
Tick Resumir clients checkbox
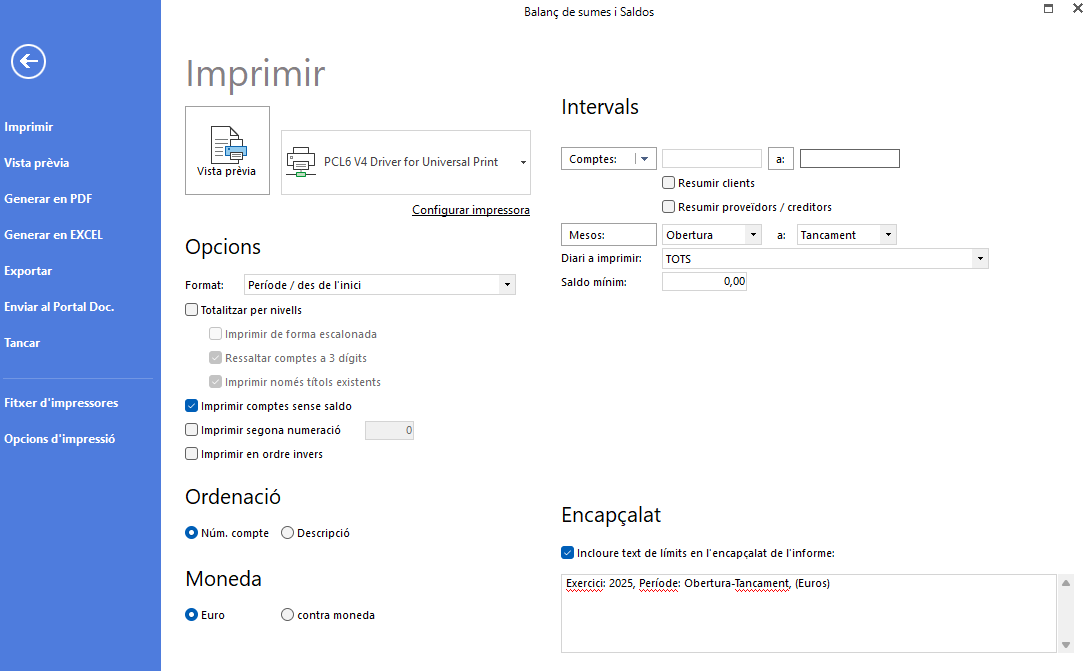tap(669, 183)
